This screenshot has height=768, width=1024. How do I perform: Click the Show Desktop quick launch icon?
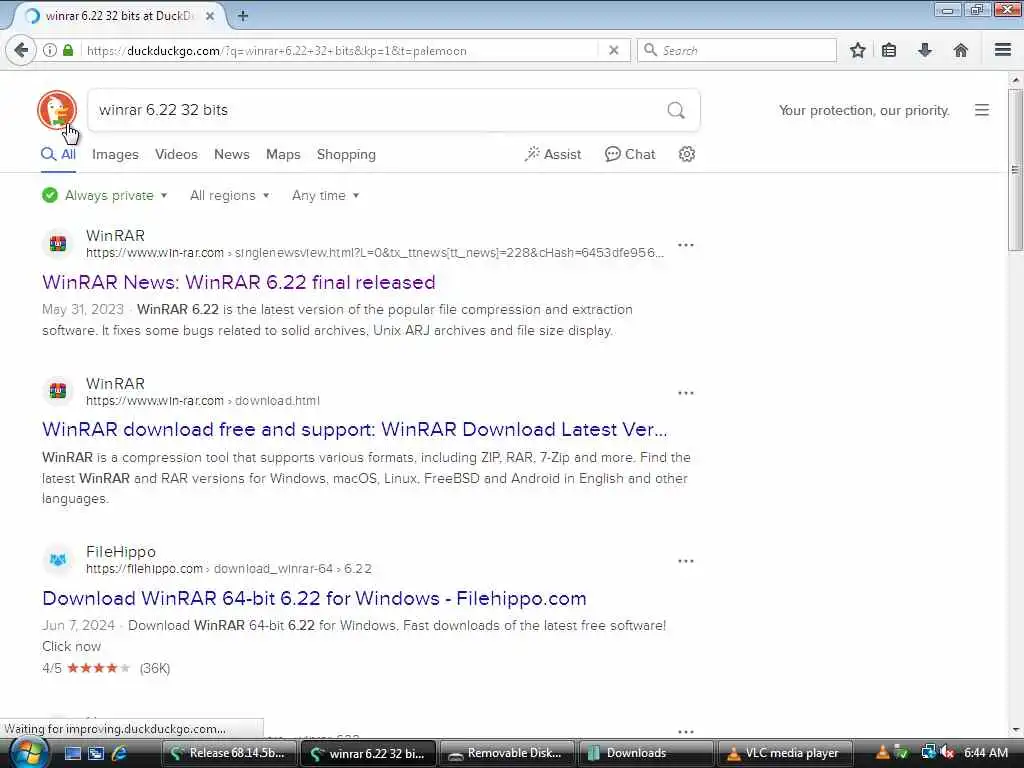pyautogui.click(x=72, y=753)
